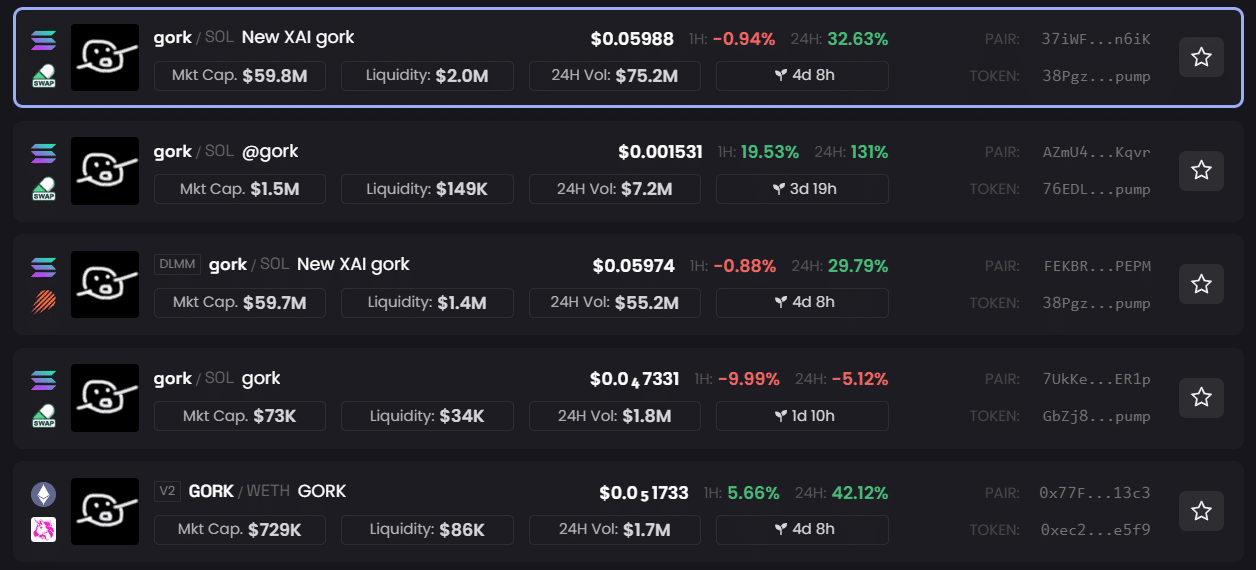Copy the pair address 37iWF...n6iK
Image resolution: width=1256 pixels, height=570 pixels.
(x=1096, y=39)
